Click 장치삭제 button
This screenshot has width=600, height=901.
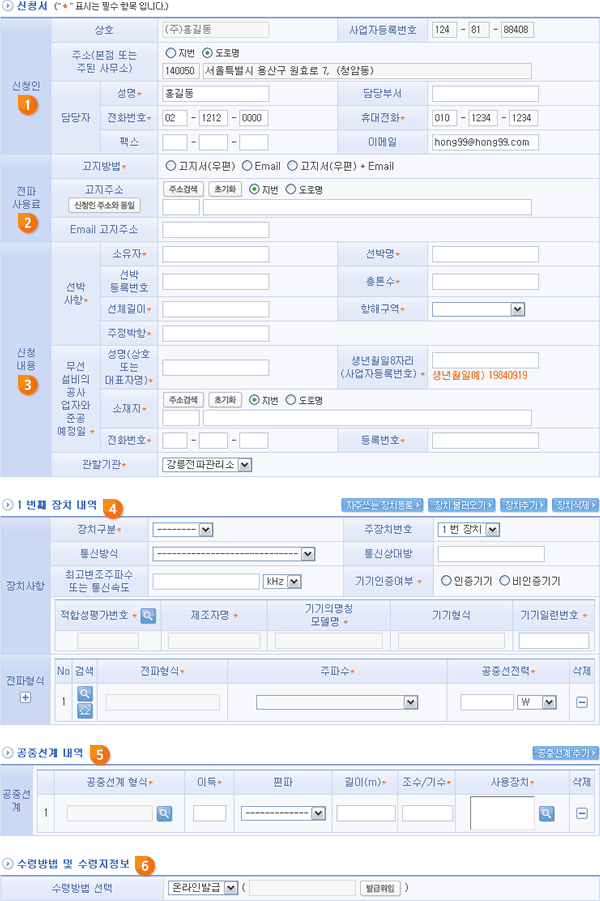click(575, 505)
